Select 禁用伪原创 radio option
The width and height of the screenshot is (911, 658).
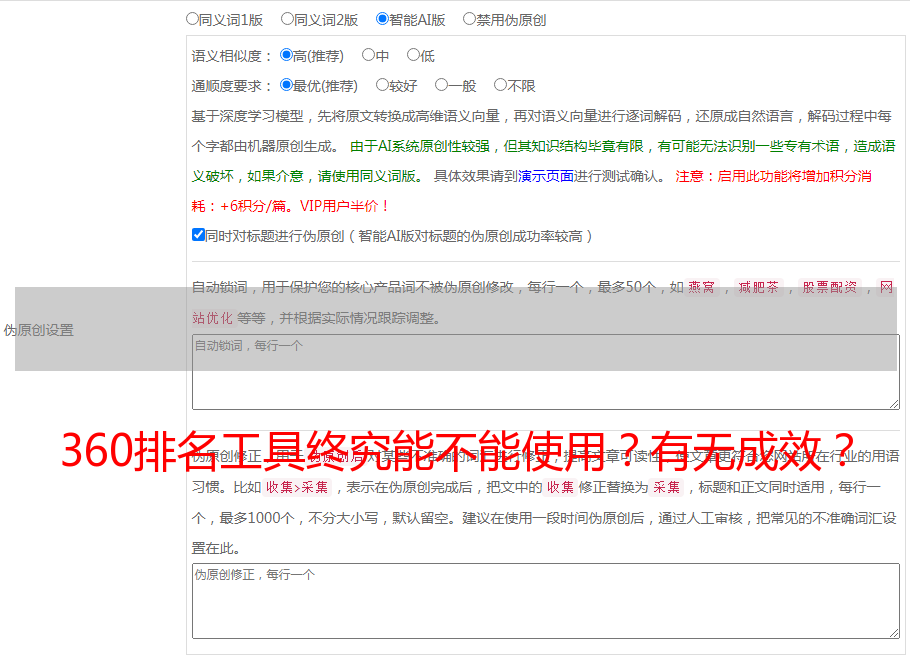click(x=469, y=19)
